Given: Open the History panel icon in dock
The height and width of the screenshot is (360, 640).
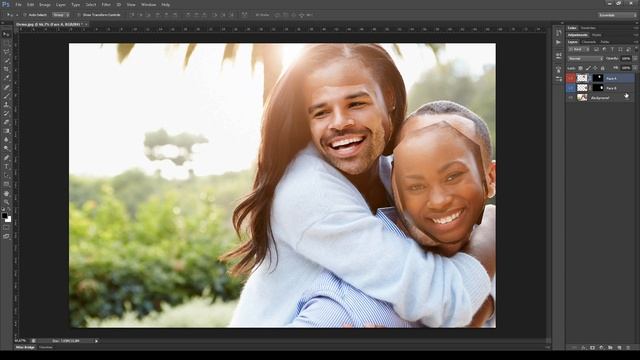Looking at the screenshot, I should click(x=559, y=32).
